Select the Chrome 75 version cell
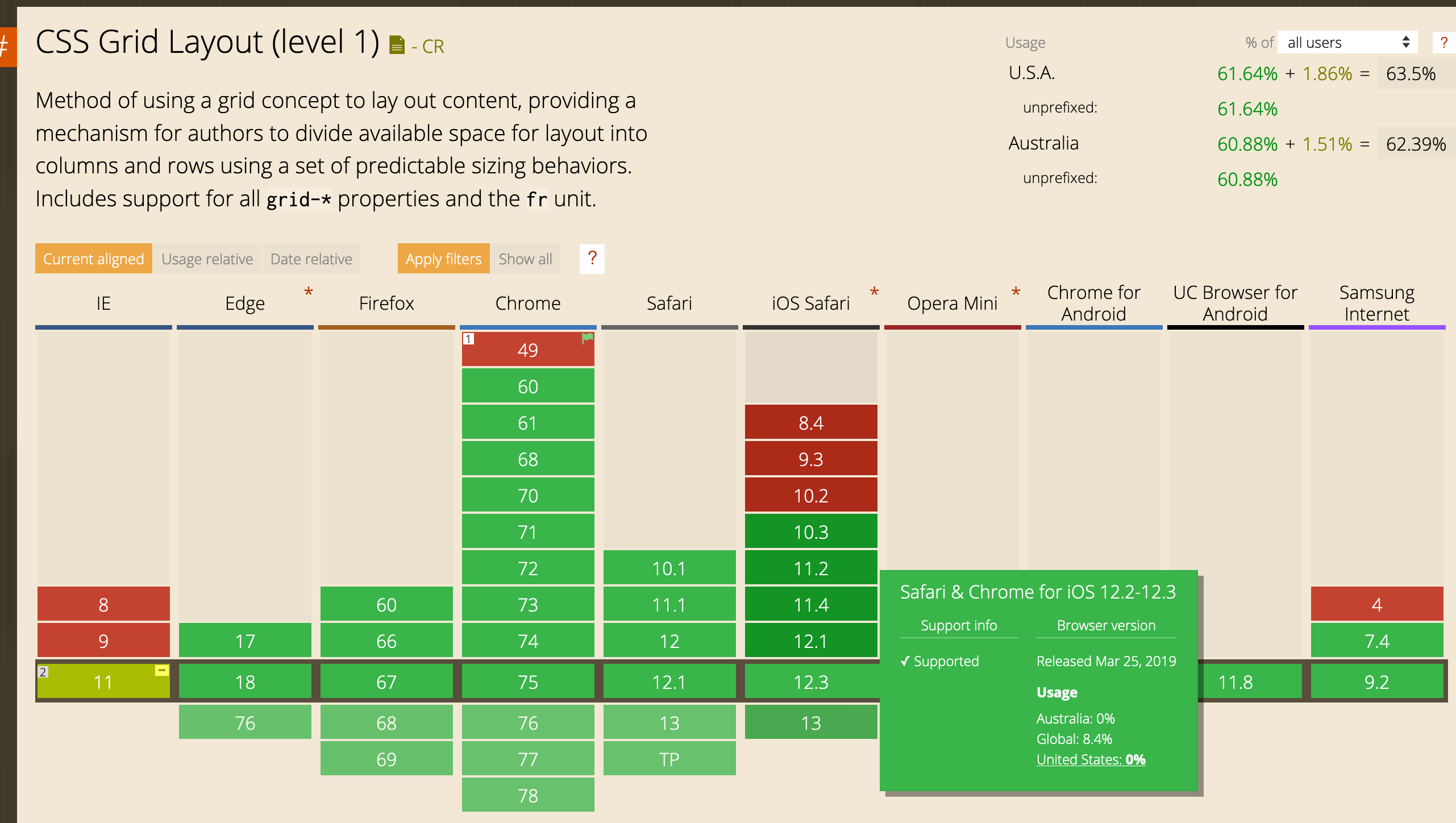Image resolution: width=1456 pixels, height=823 pixels. tap(528, 681)
